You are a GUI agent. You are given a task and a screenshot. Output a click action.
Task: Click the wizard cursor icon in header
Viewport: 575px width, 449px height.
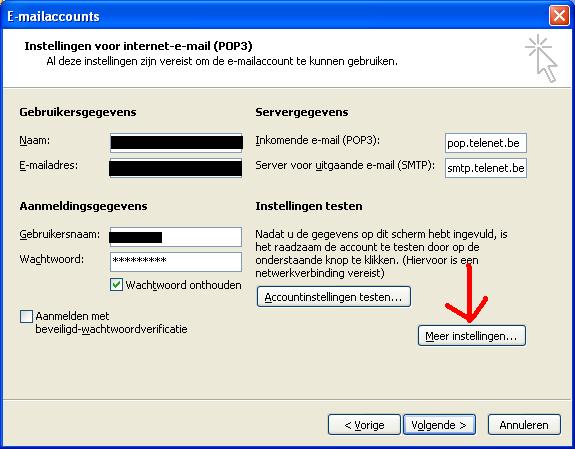tap(542, 58)
